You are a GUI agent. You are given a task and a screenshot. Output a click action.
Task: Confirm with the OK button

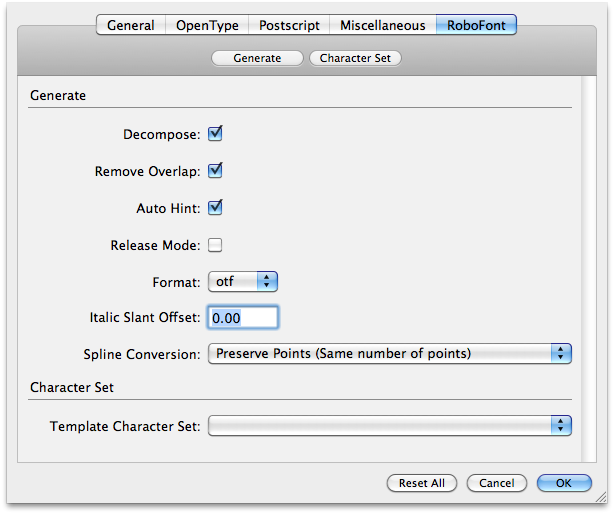point(564,483)
